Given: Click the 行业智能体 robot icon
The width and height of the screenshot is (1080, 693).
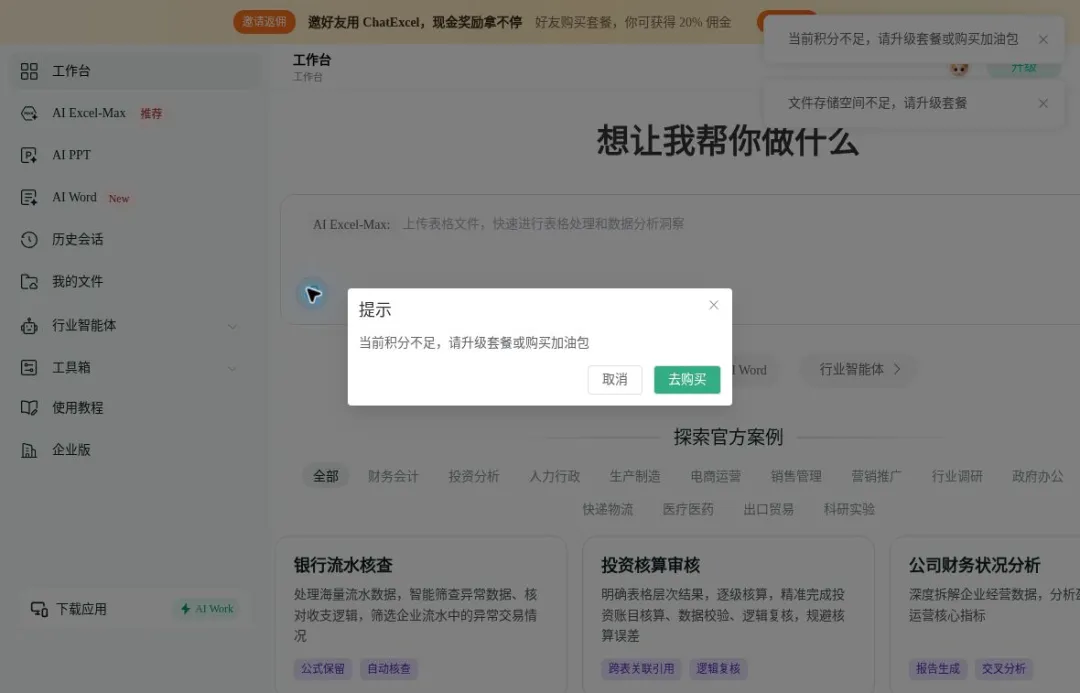Looking at the screenshot, I should 29,325.
